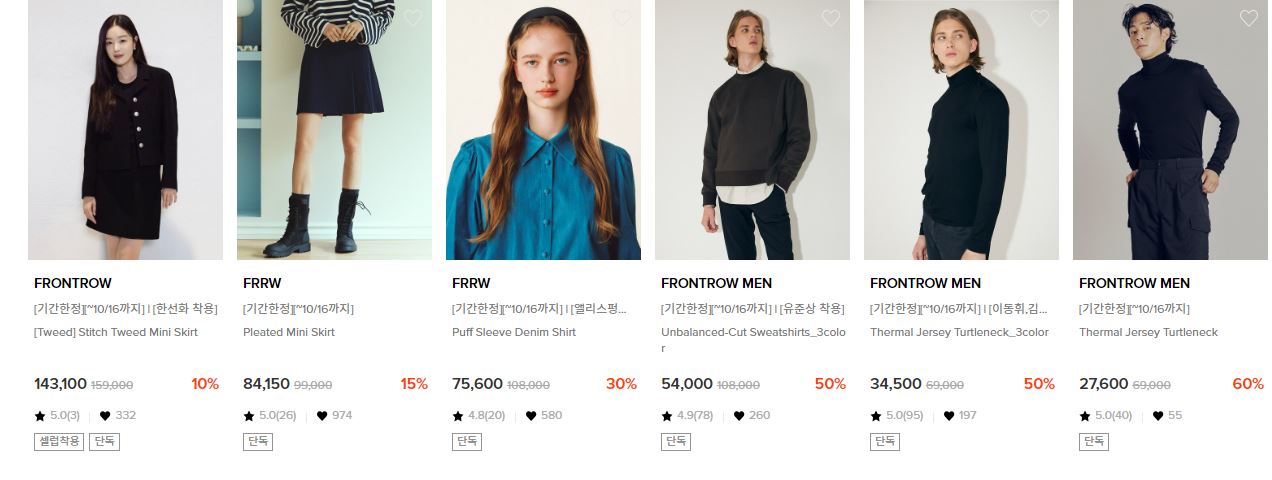Click the heart icon next to 580

(531, 416)
